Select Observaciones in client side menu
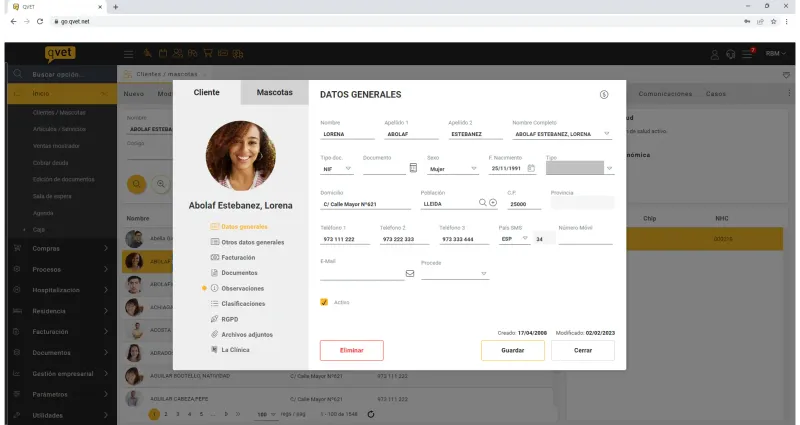The image size is (800, 425). coord(242,288)
